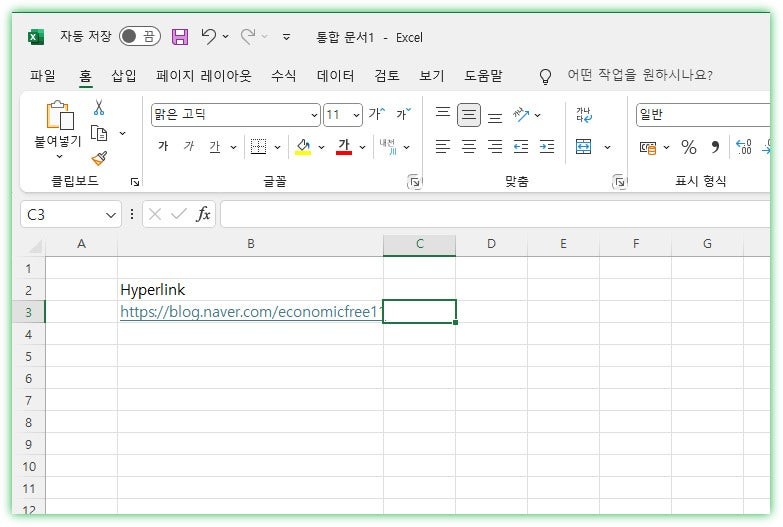783x527 pixels.
Task: Click the Cut scissors icon
Action: (x=99, y=107)
